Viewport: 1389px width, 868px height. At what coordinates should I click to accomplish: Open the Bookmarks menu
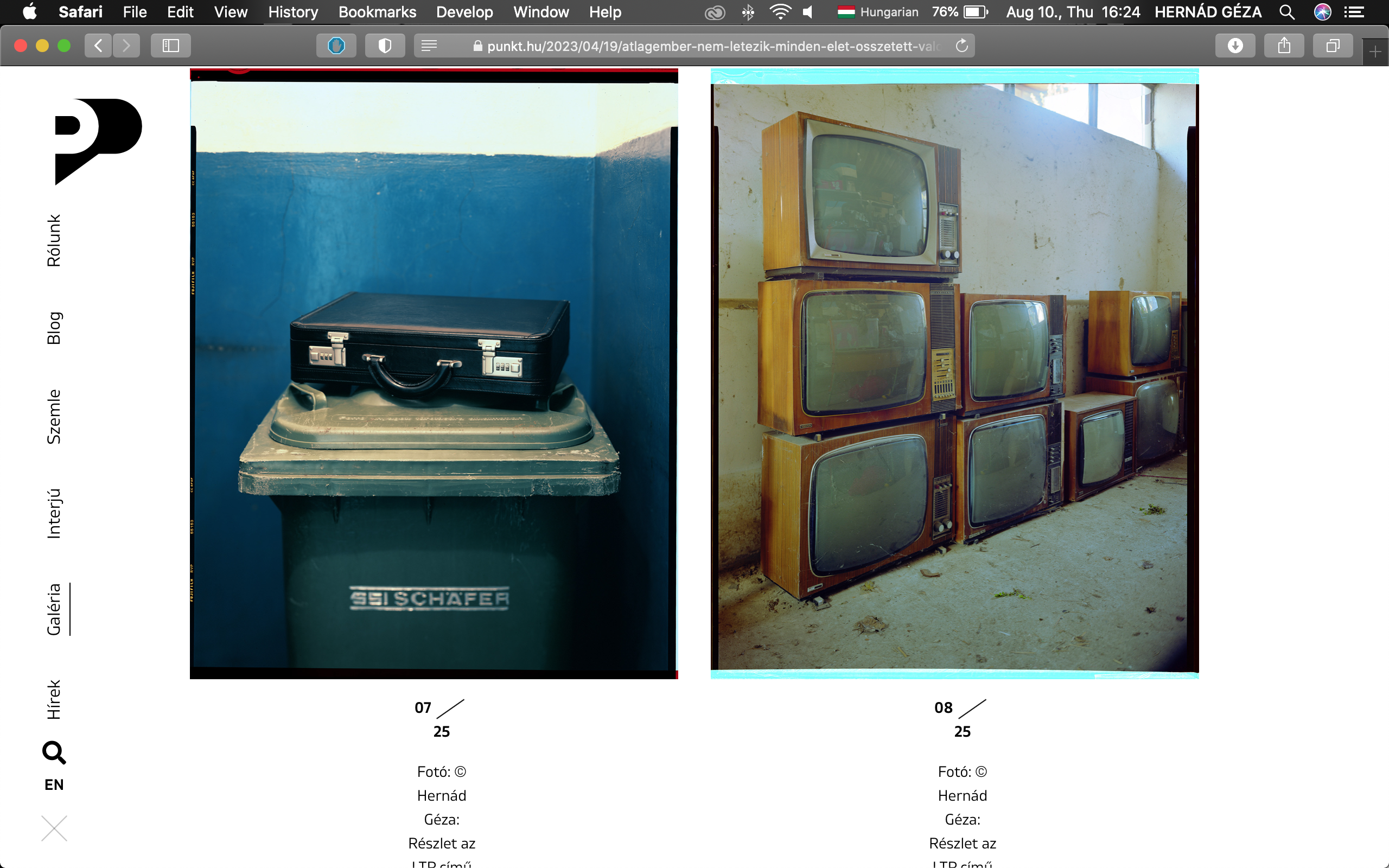click(x=377, y=12)
